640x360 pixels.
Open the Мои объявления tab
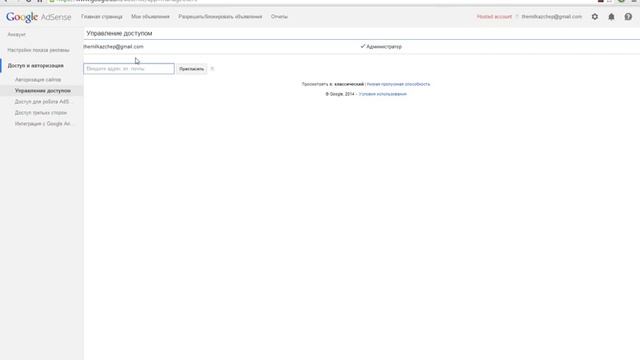150,17
